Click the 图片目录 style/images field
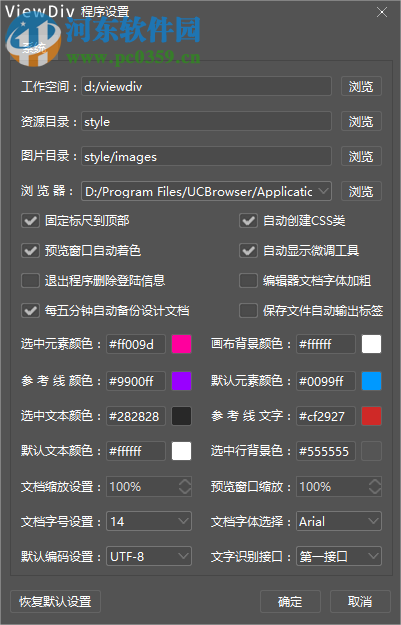Viewport: 401px width, 625px height. click(206, 156)
